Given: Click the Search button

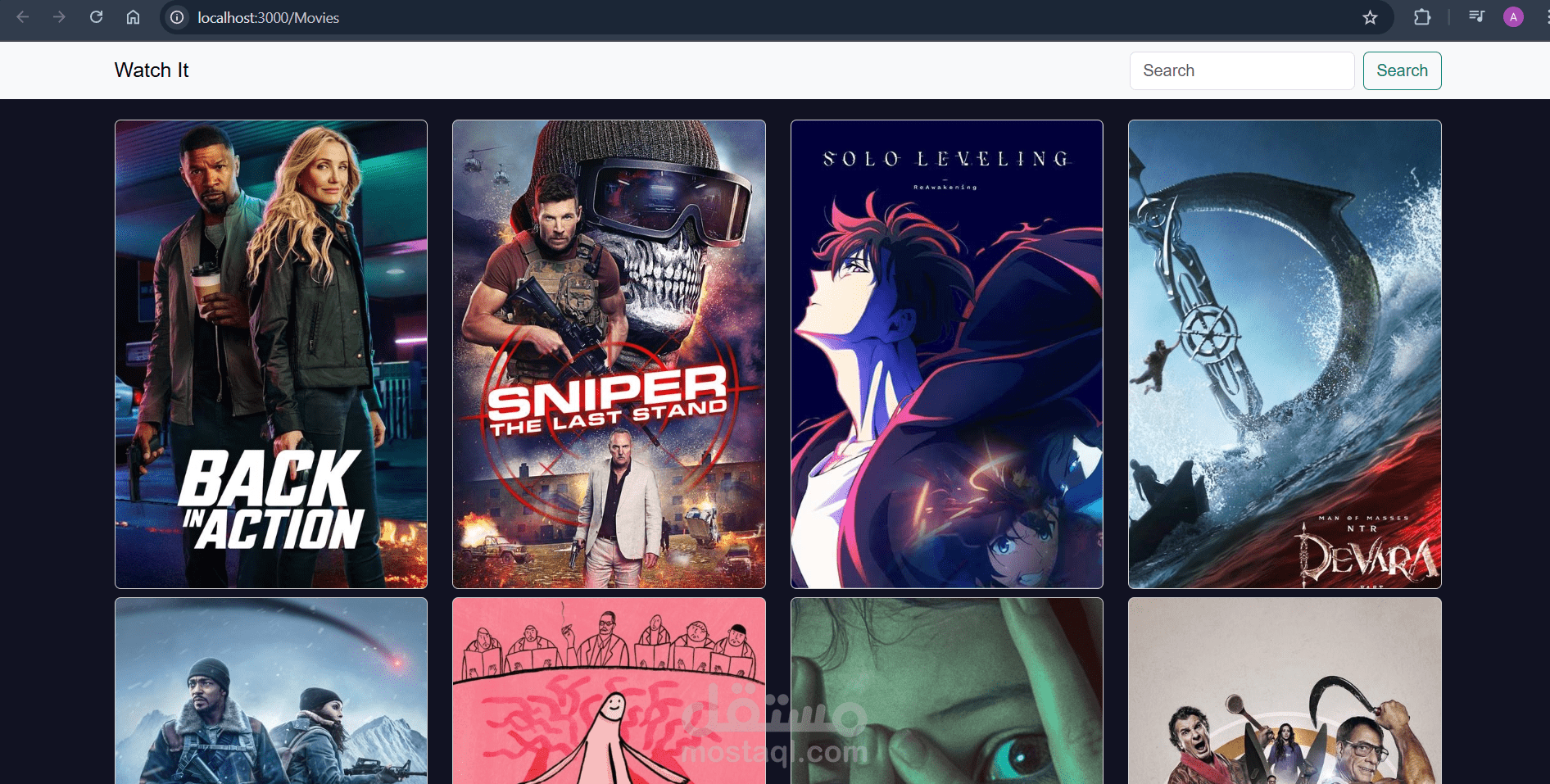Looking at the screenshot, I should pos(1402,70).
